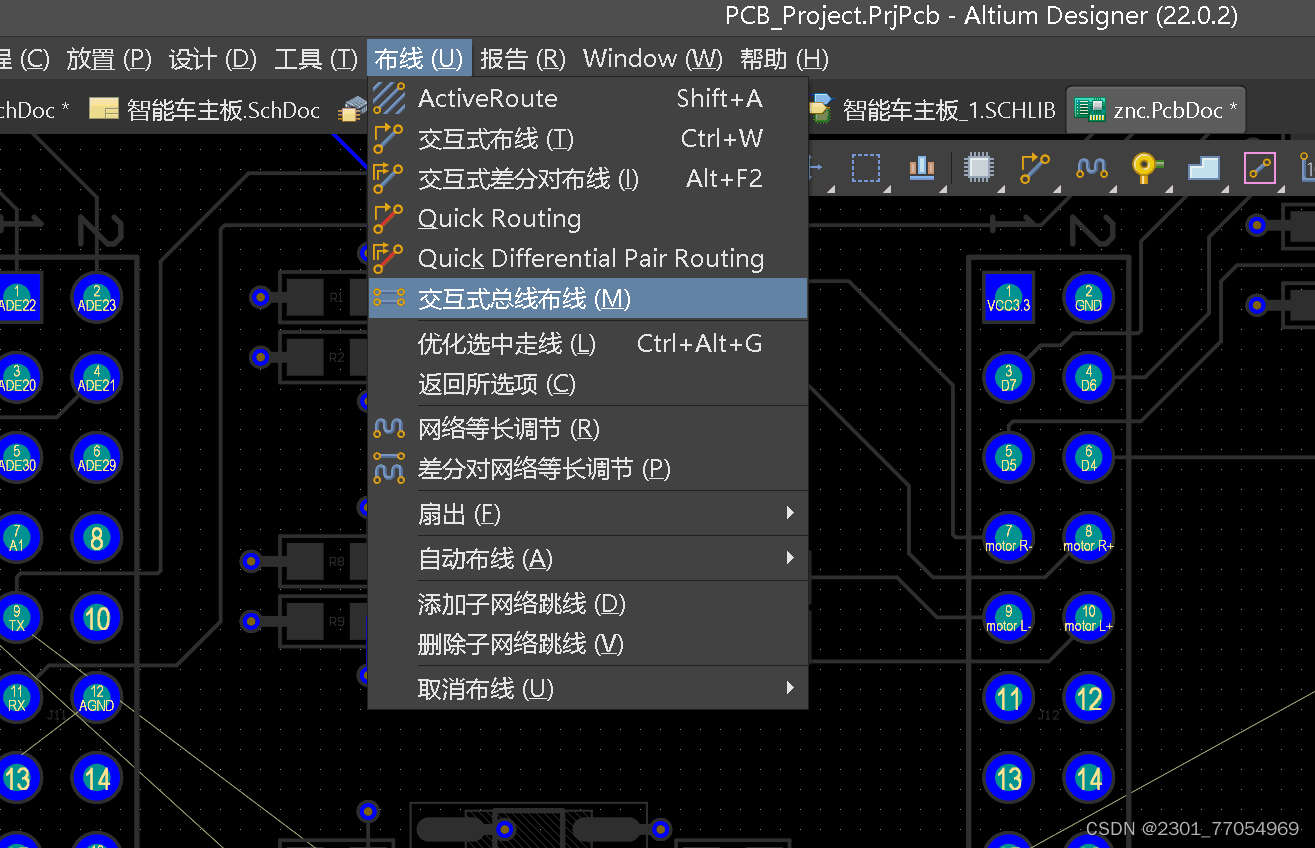1315x848 pixels.
Task: Click pad 1 VCC3.3 on the PCB
Action: click(x=1008, y=298)
